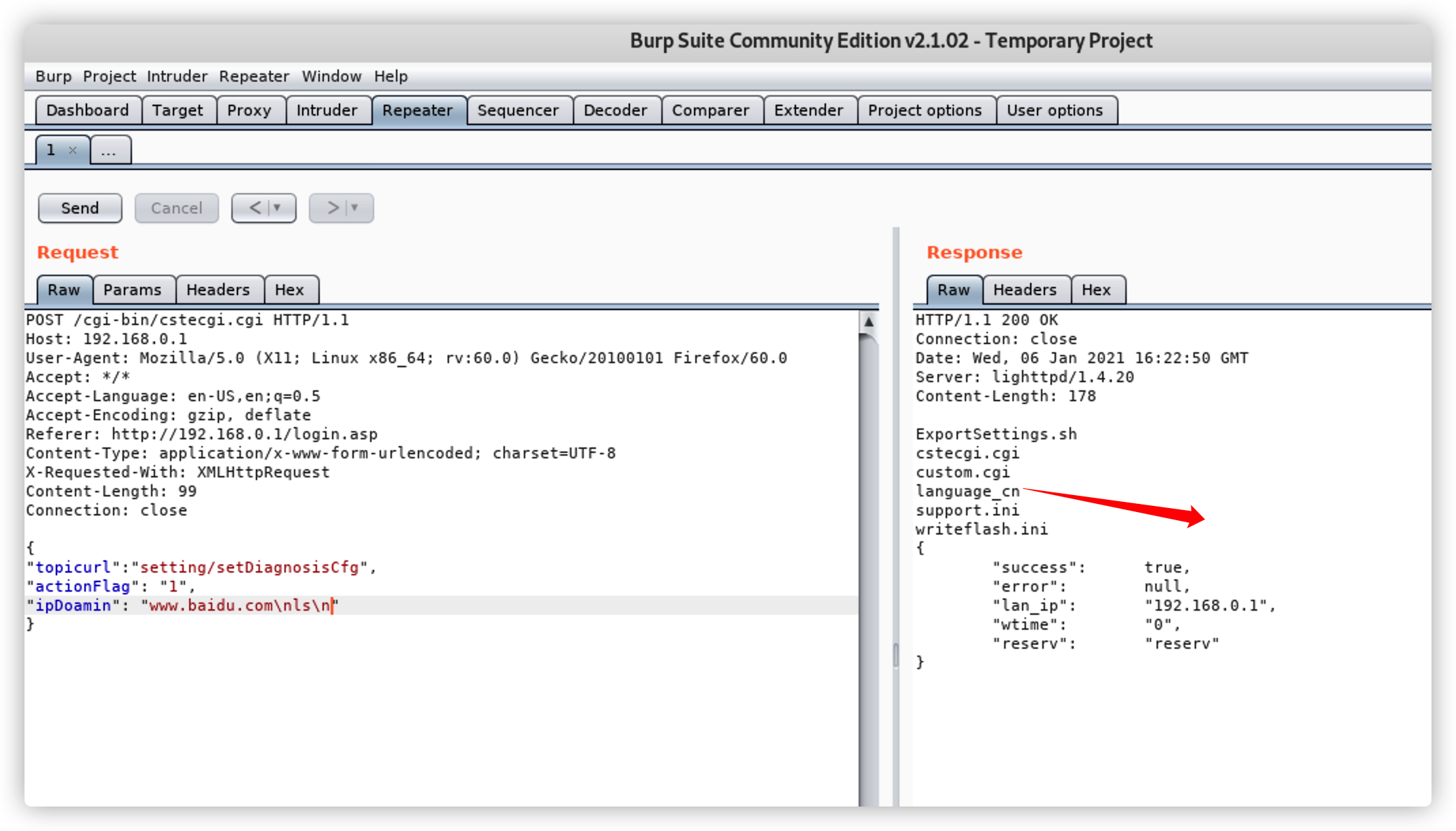Viewport: 1456px width, 831px height.
Task: Switch to the Decoder tab
Action: point(616,110)
